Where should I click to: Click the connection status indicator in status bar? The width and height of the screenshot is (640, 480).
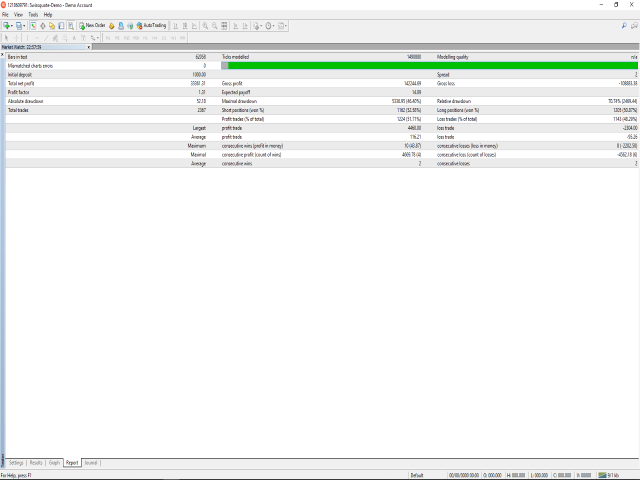[609, 476]
